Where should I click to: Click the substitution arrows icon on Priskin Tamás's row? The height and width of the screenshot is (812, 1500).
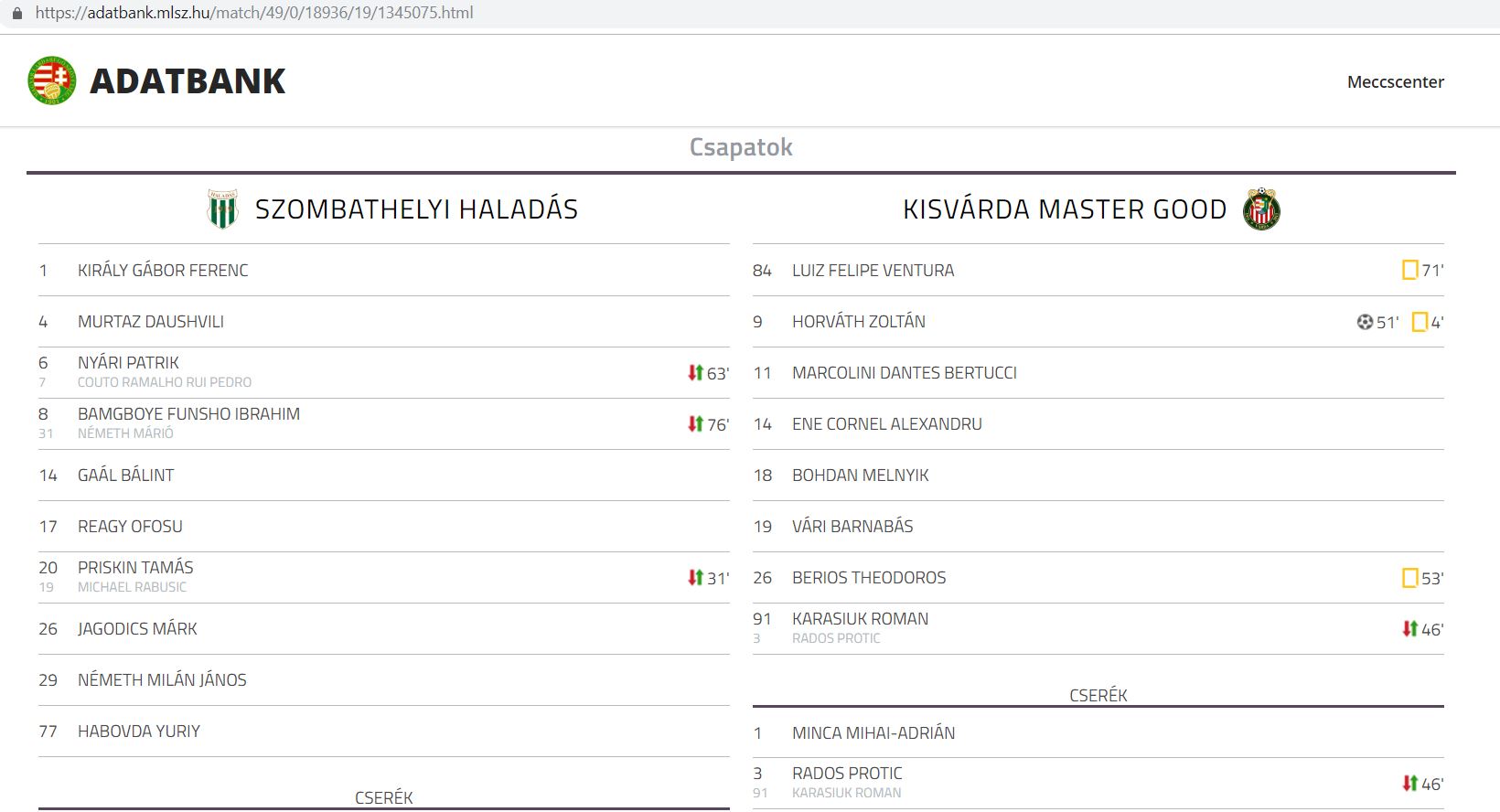[695, 577]
